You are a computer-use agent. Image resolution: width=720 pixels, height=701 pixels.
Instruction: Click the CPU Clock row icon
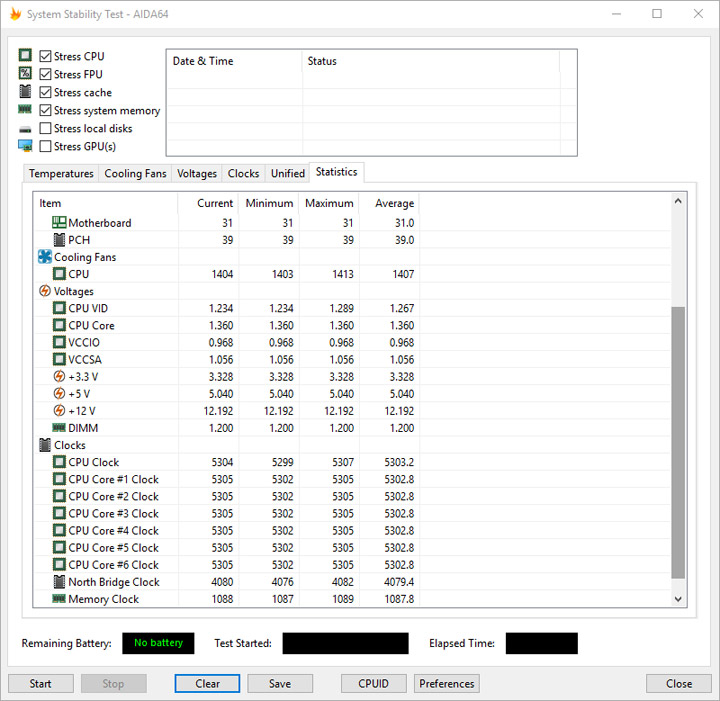click(x=59, y=462)
